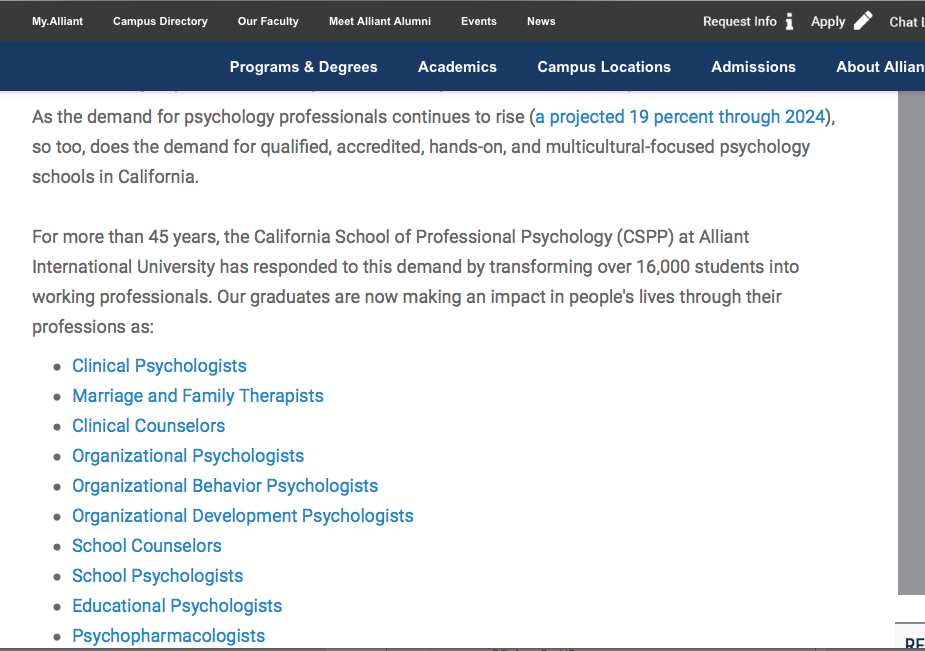The width and height of the screenshot is (925, 651).
Task: Open the School Psychologists link
Action: tap(157, 576)
